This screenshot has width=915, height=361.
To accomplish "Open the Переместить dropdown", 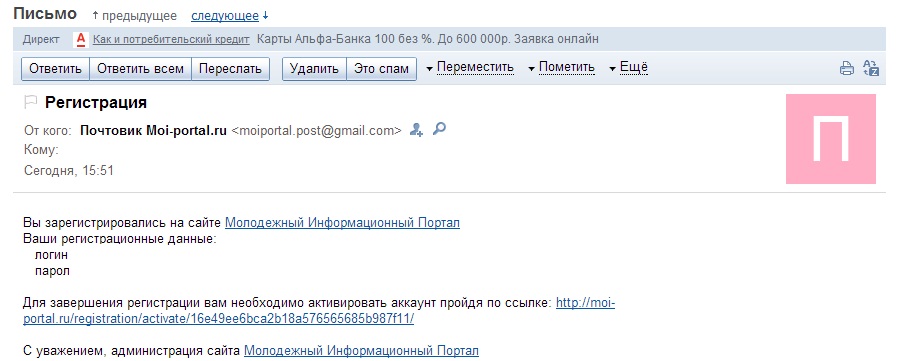I will (470, 68).
